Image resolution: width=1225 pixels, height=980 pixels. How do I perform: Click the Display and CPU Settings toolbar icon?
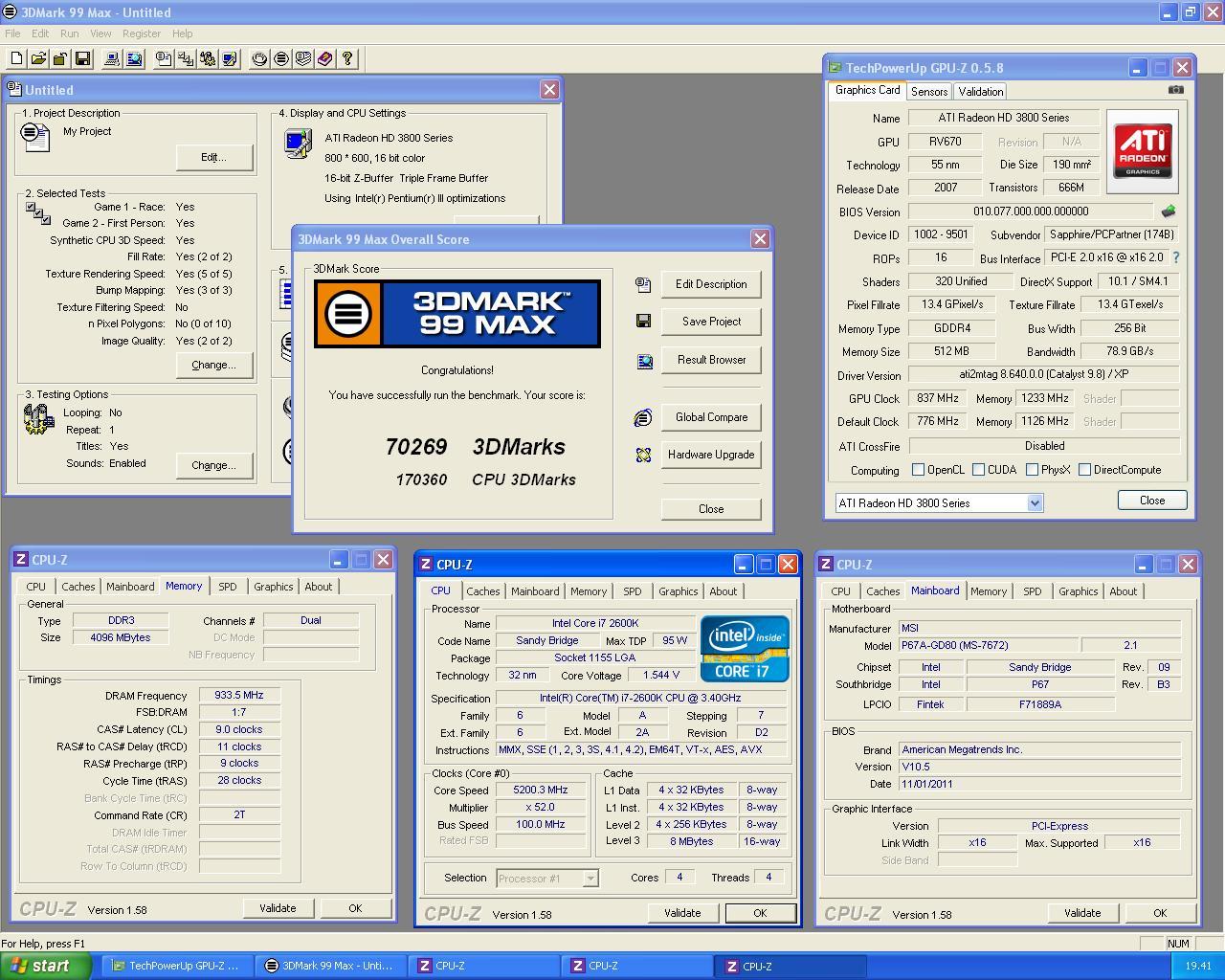pyautogui.click(x=230, y=59)
